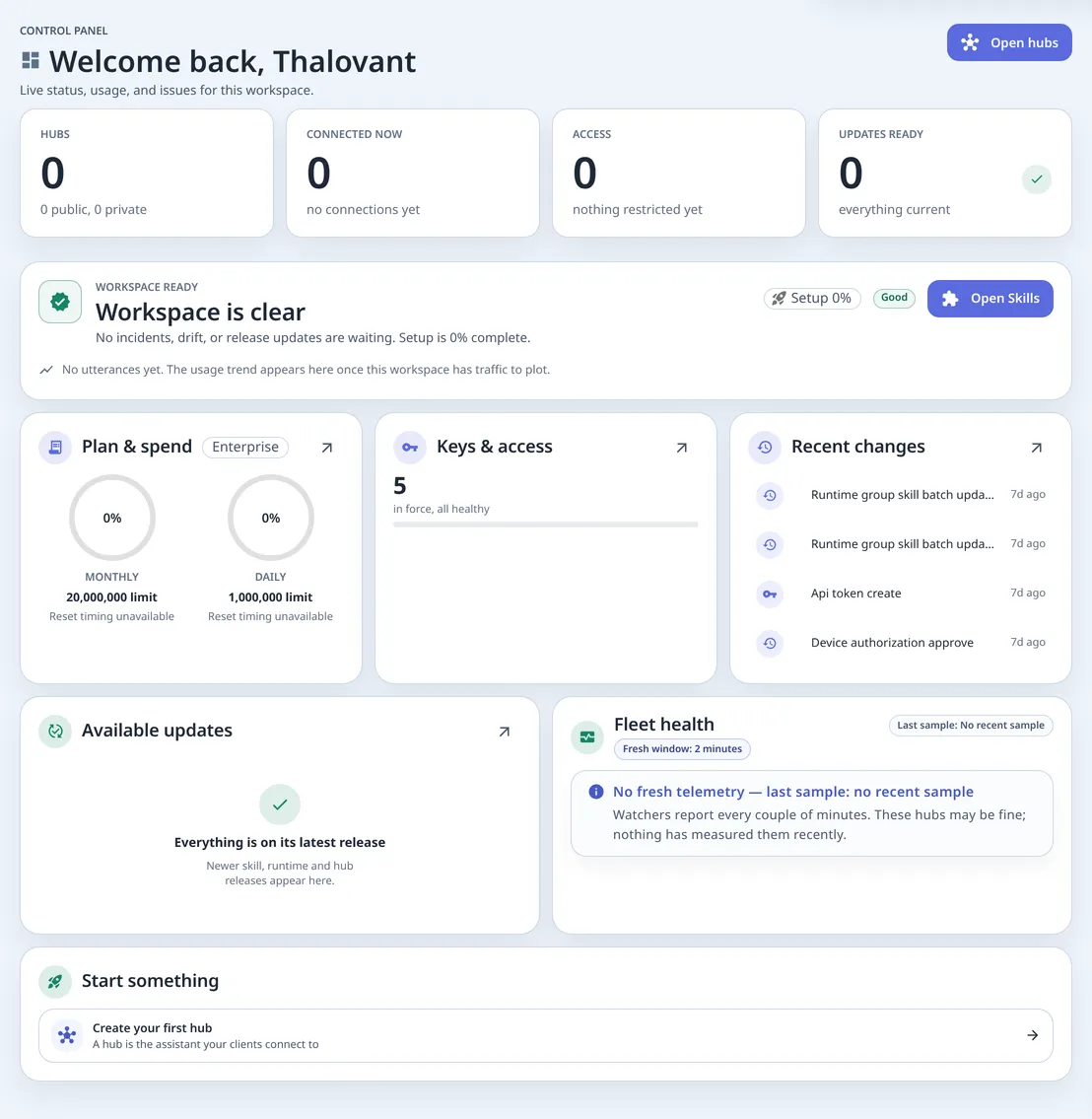1092x1119 pixels.
Task: Click Everything is on its latest release text
Action: tap(280, 842)
